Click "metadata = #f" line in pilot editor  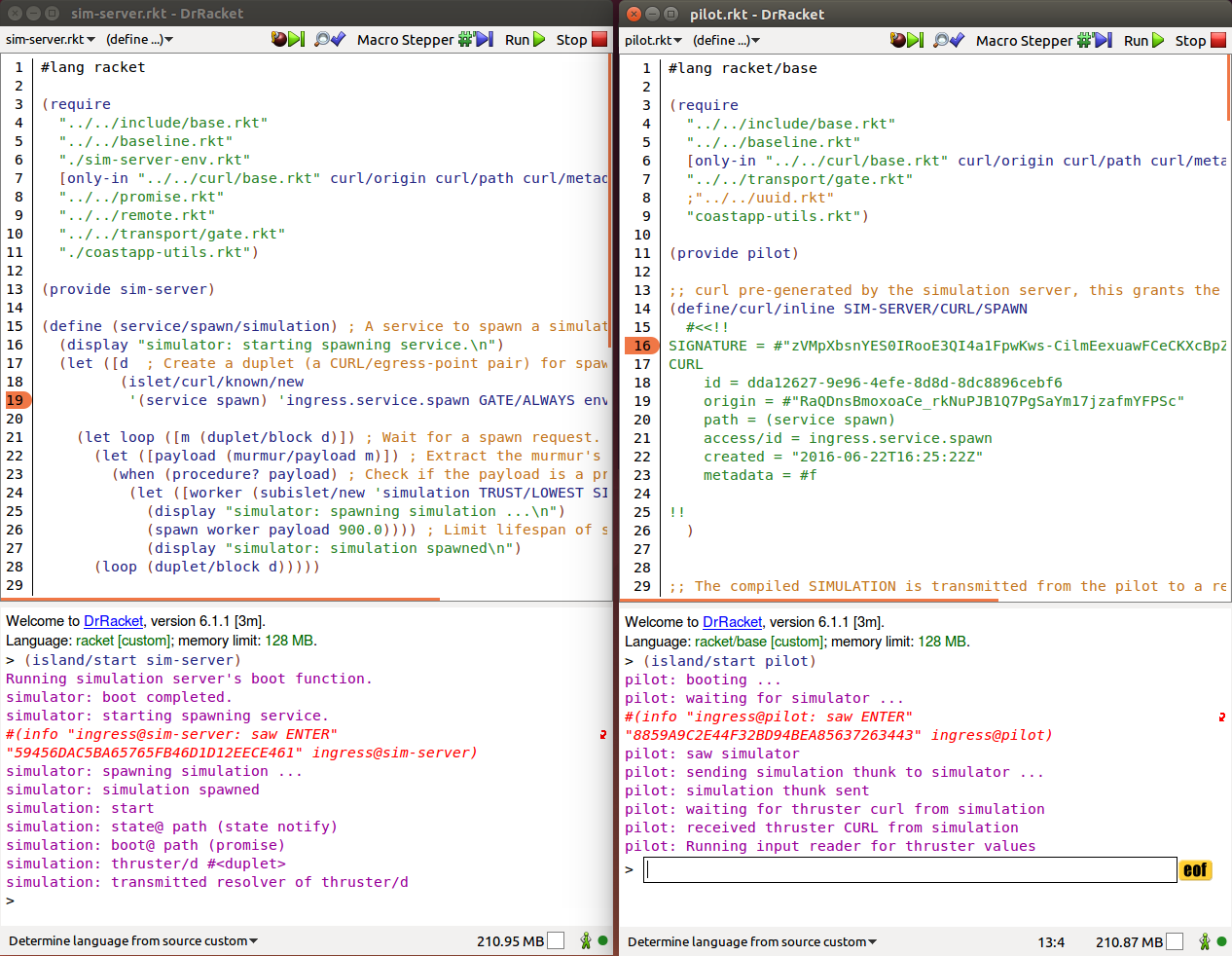click(x=760, y=475)
